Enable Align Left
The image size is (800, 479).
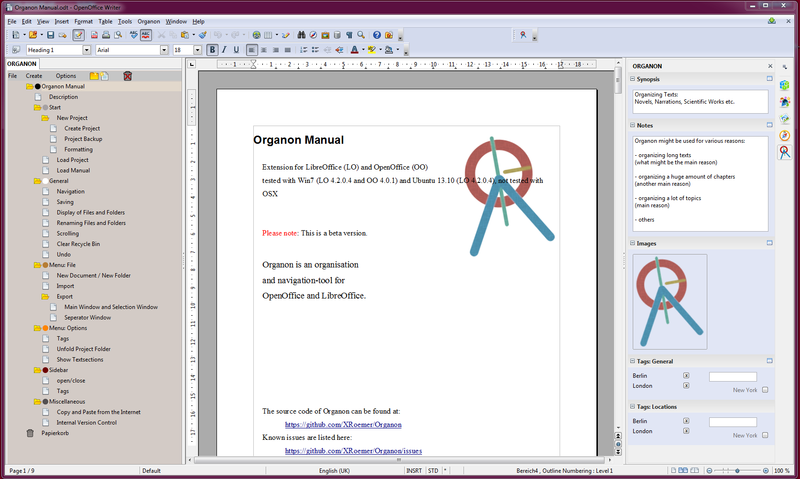coord(252,50)
